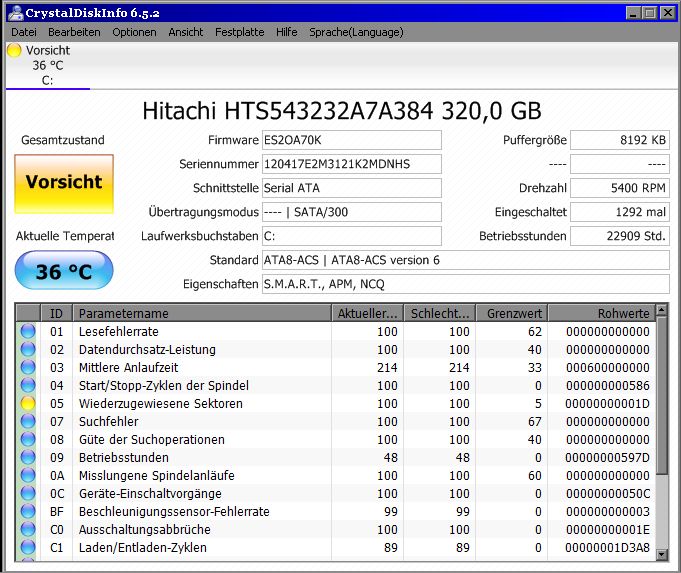
Task: Open the Sprache(Language) menu
Action: click(356, 32)
